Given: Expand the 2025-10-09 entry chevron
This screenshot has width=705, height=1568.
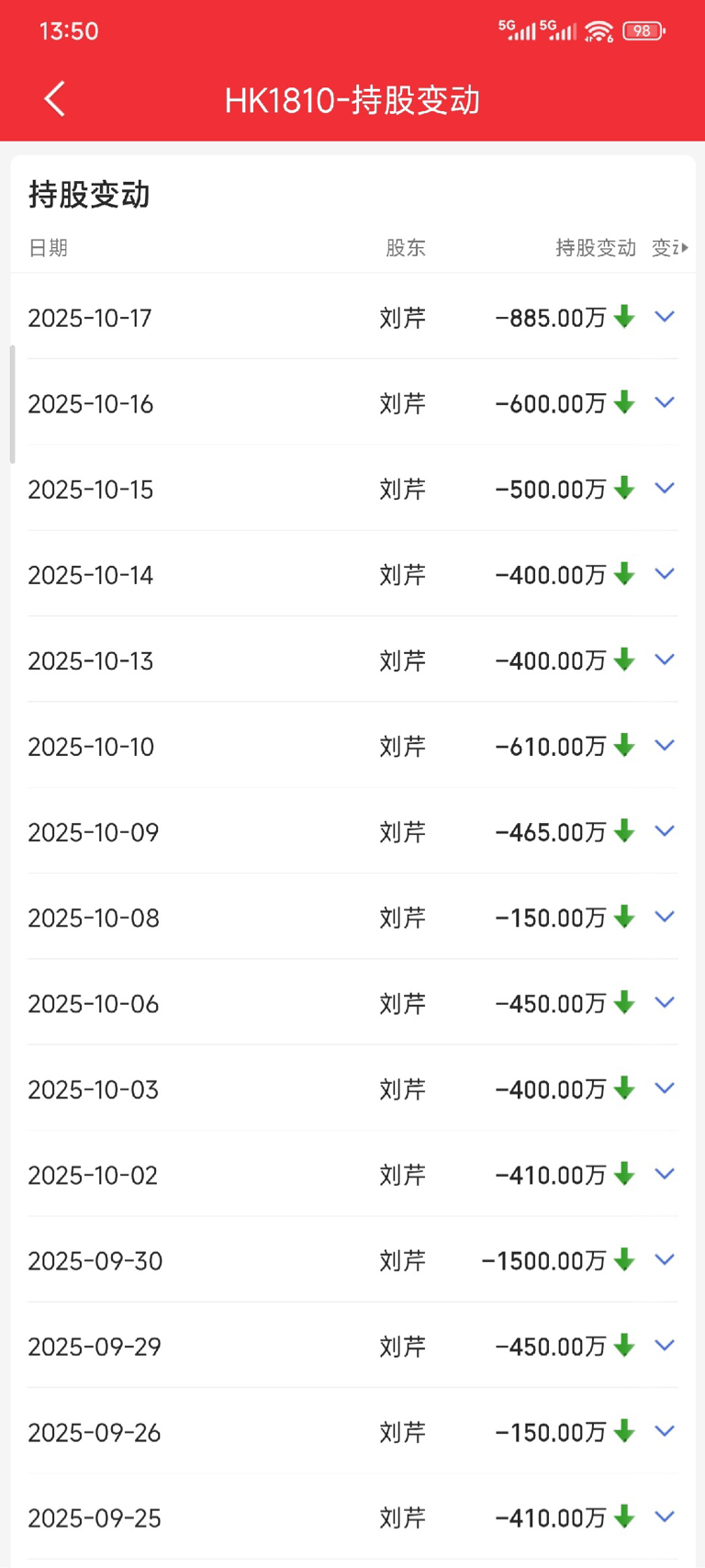Looking at the screenshot, I should click(x=665, y=830).
